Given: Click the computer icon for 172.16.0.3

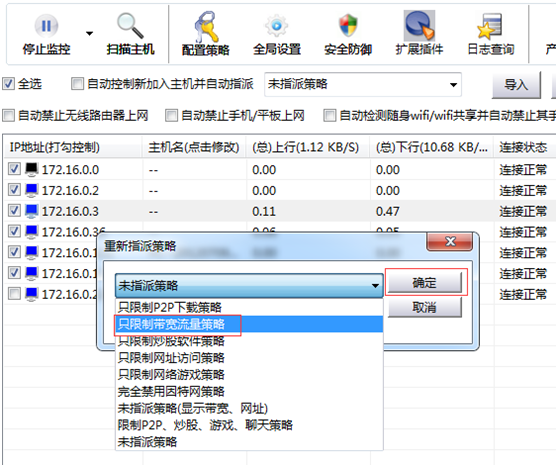Looking at the screenshot, I should point(32,211).
